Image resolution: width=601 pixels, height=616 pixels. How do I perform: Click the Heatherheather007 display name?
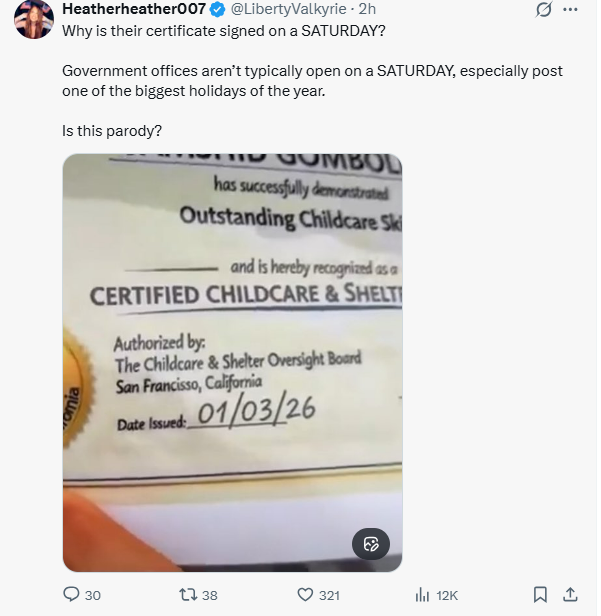click(x=134, y=9)
